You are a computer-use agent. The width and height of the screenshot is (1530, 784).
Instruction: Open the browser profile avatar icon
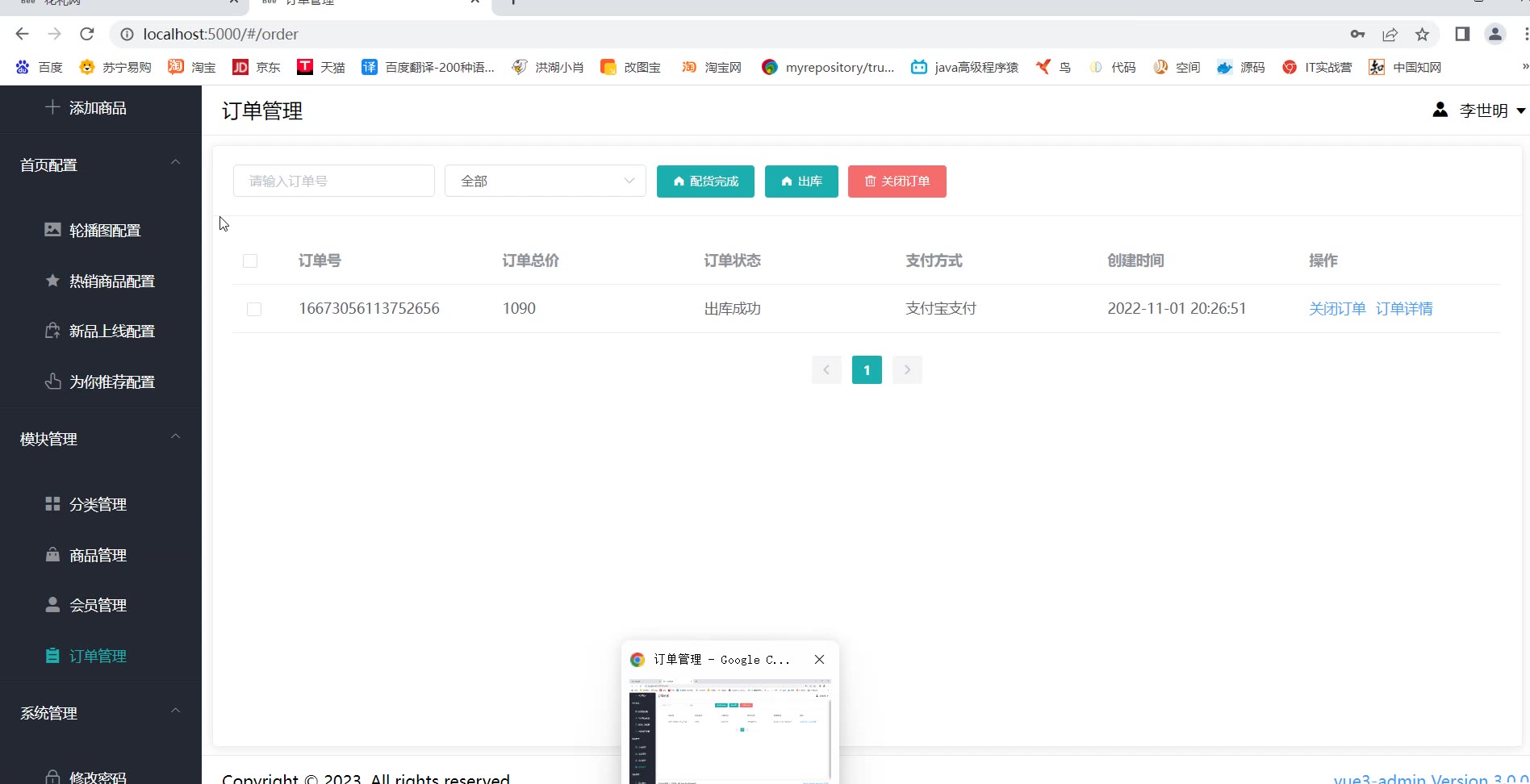pyautogui.click(x=1494, y=34)
